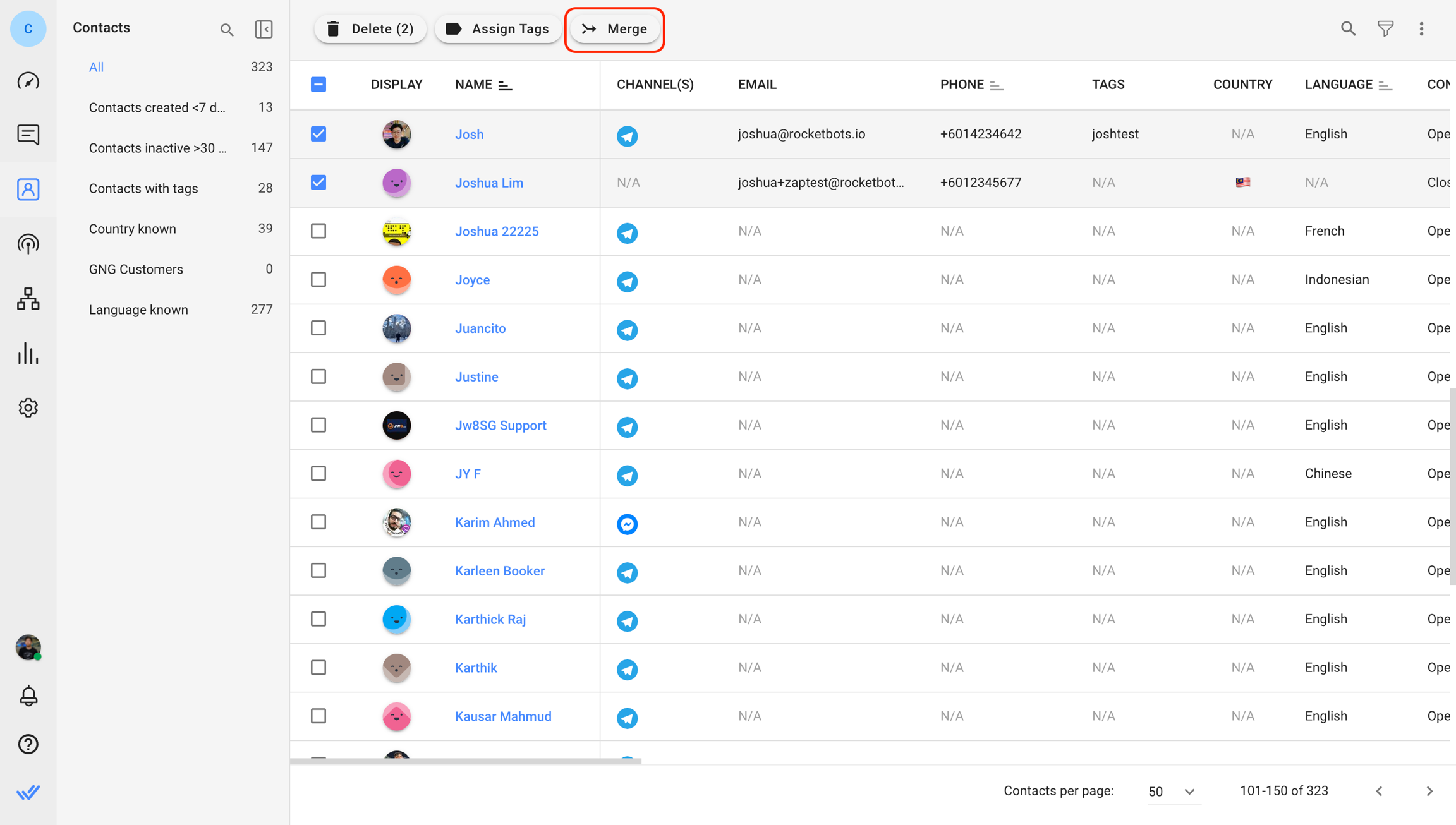Open the Contacts search icon in the sidebar panel
This screenshot has height=825, width=1456.
pyautogui.click(x=226, y=29)
